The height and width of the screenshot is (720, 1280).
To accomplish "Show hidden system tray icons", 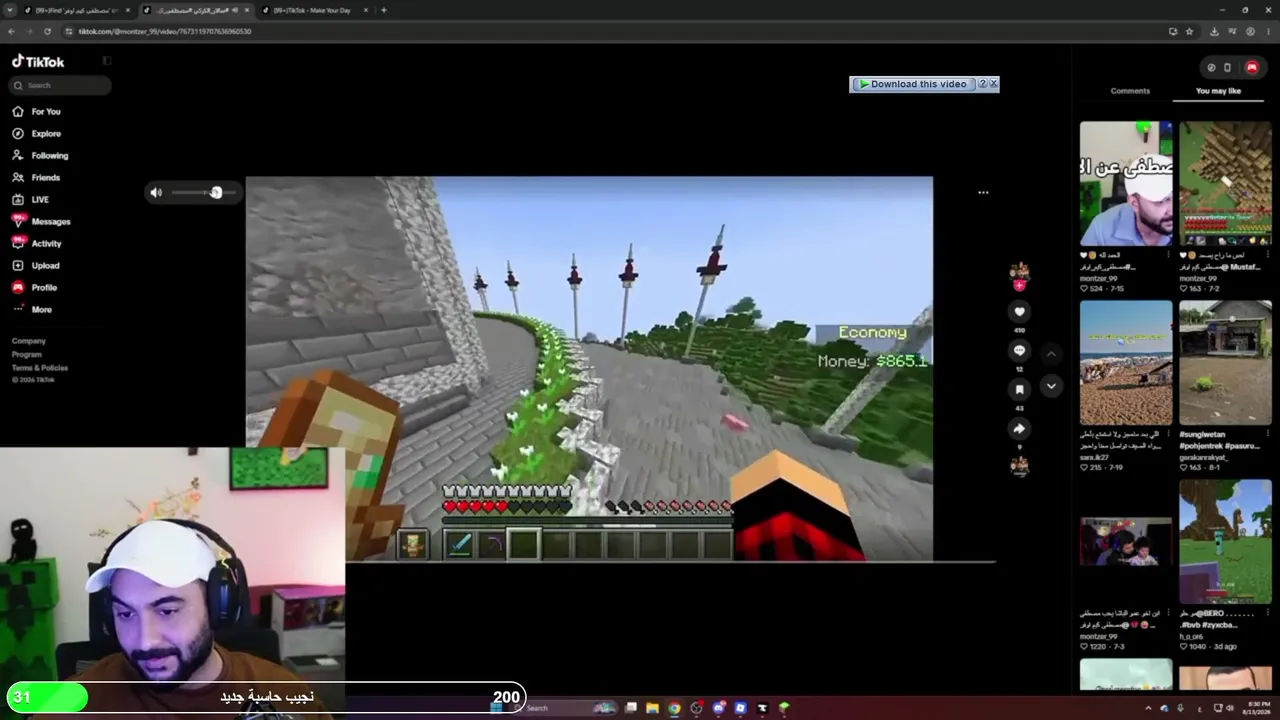I will pos(1148,708).
